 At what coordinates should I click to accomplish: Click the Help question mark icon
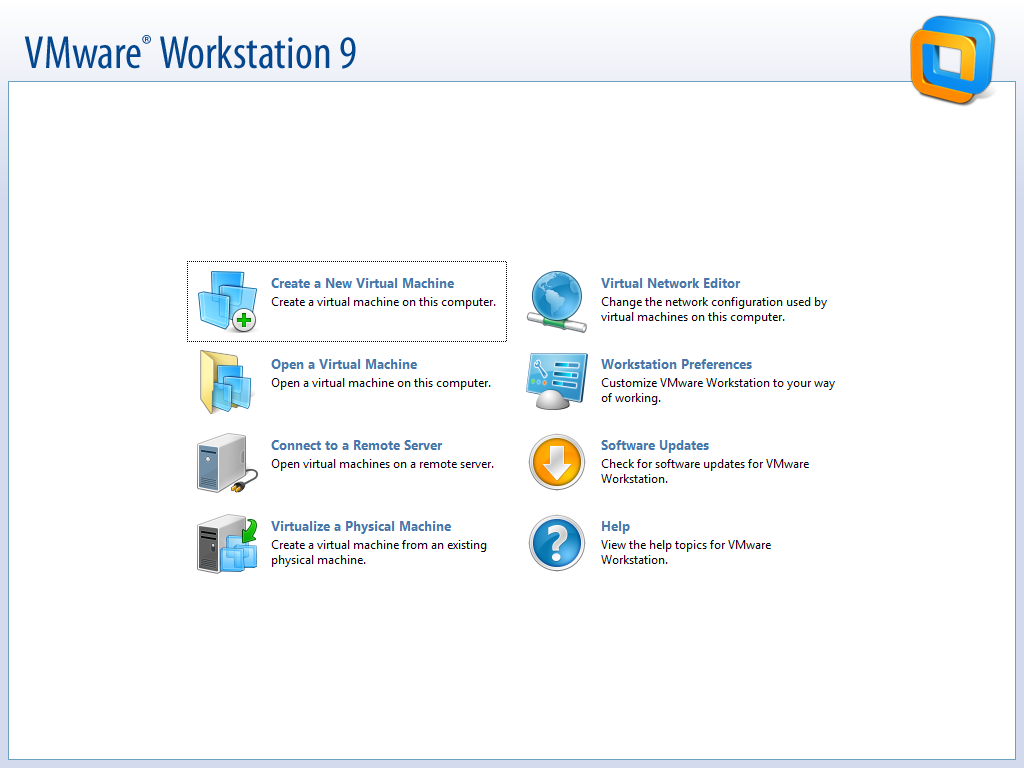(556, 543)
